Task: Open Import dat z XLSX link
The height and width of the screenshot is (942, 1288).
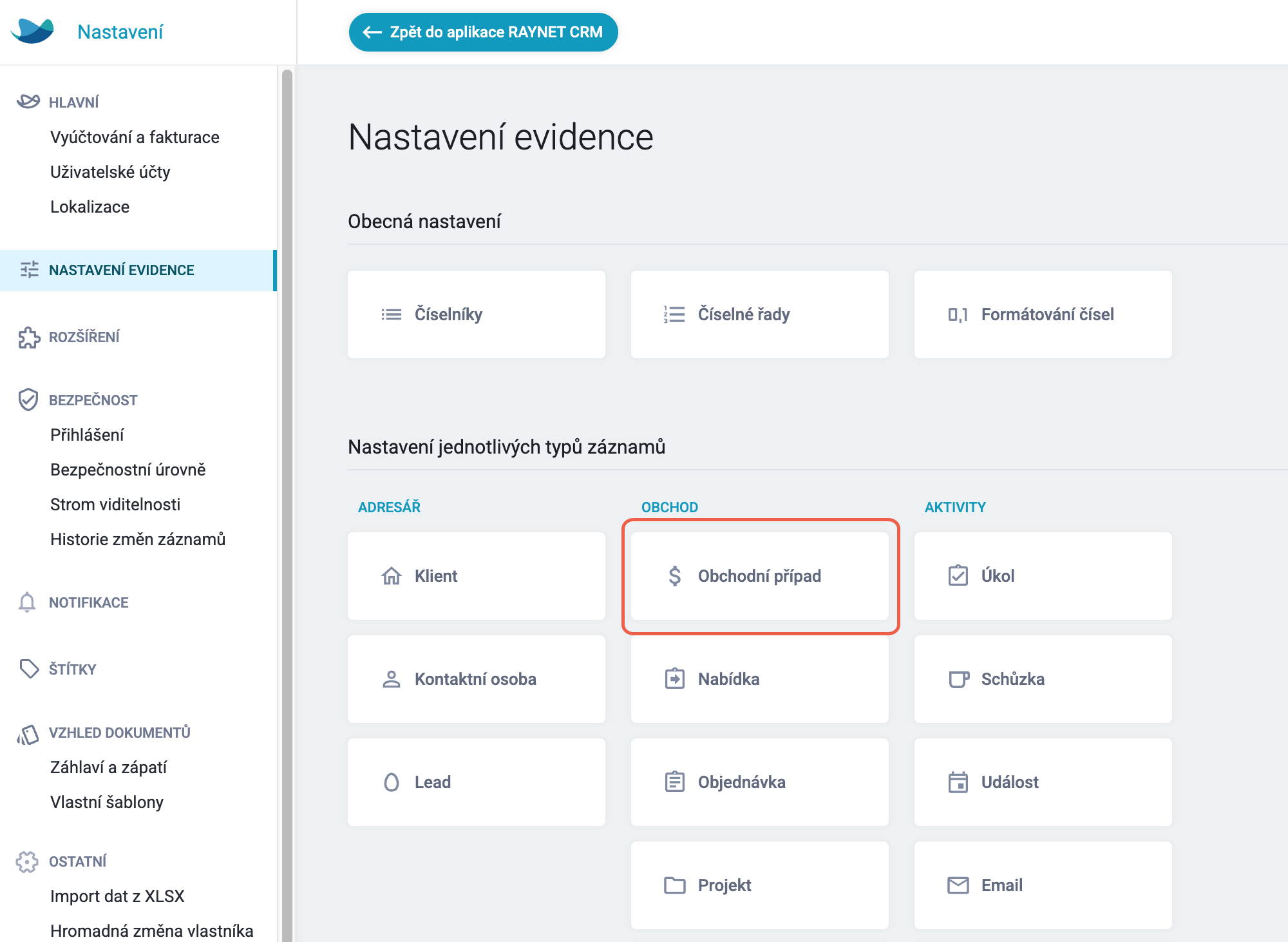Action: coord(117,896)
